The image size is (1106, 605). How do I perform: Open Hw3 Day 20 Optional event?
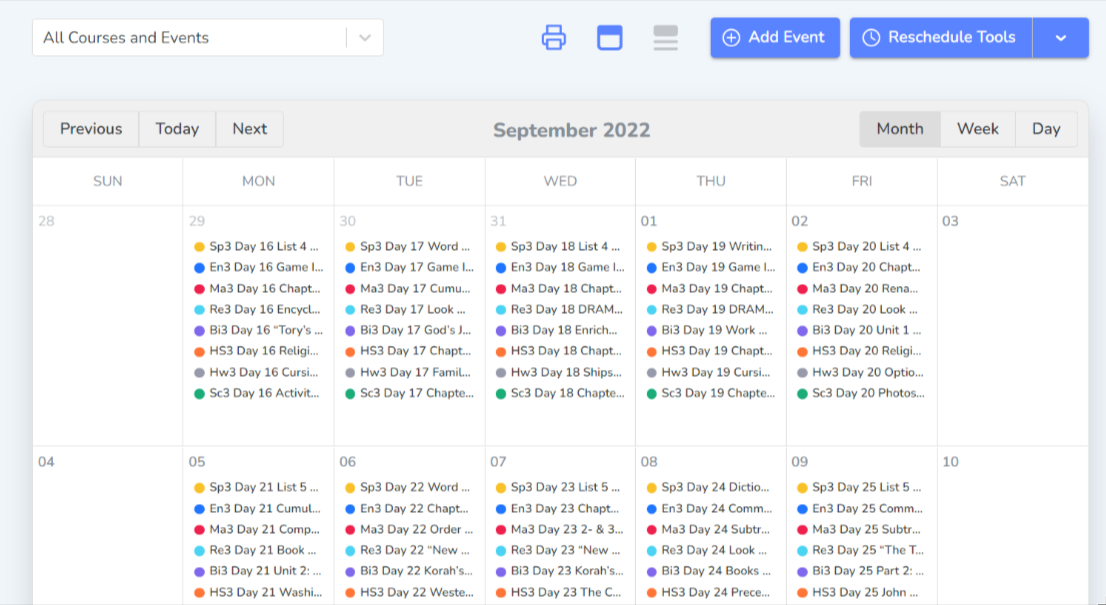pyautogui.click(x=861, y=372)
